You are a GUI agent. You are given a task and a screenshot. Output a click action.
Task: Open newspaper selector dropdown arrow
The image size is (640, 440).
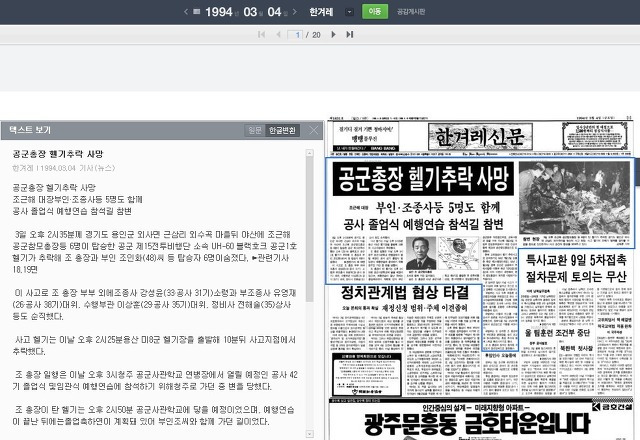[349, 12]
